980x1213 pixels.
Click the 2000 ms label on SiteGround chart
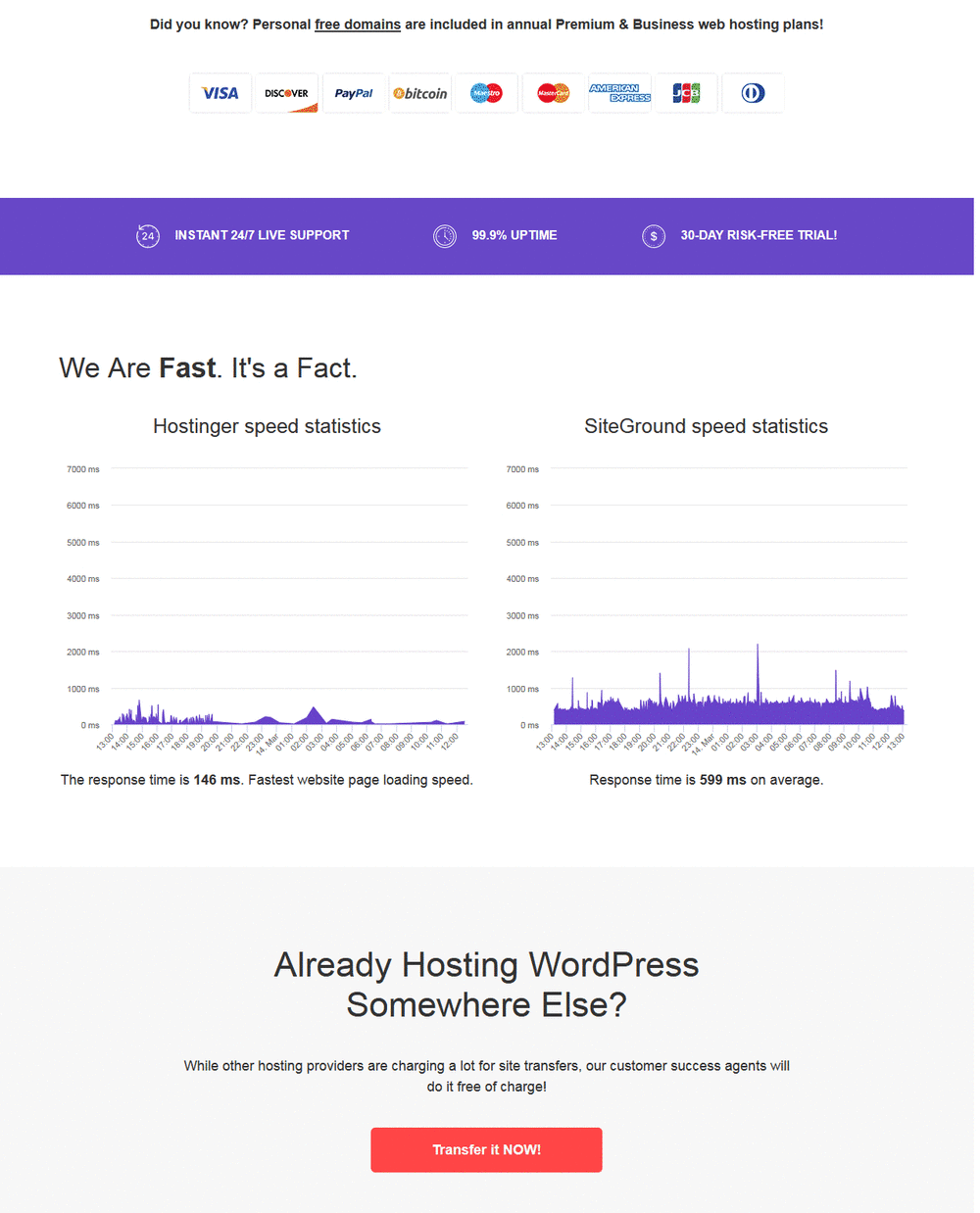tap(522, 652)
